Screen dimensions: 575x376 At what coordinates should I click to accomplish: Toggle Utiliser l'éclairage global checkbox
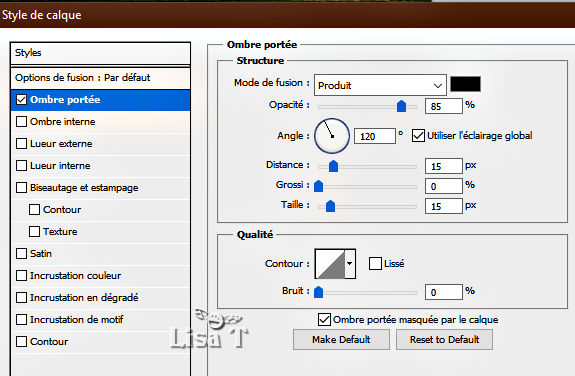[x=418, y=136]
